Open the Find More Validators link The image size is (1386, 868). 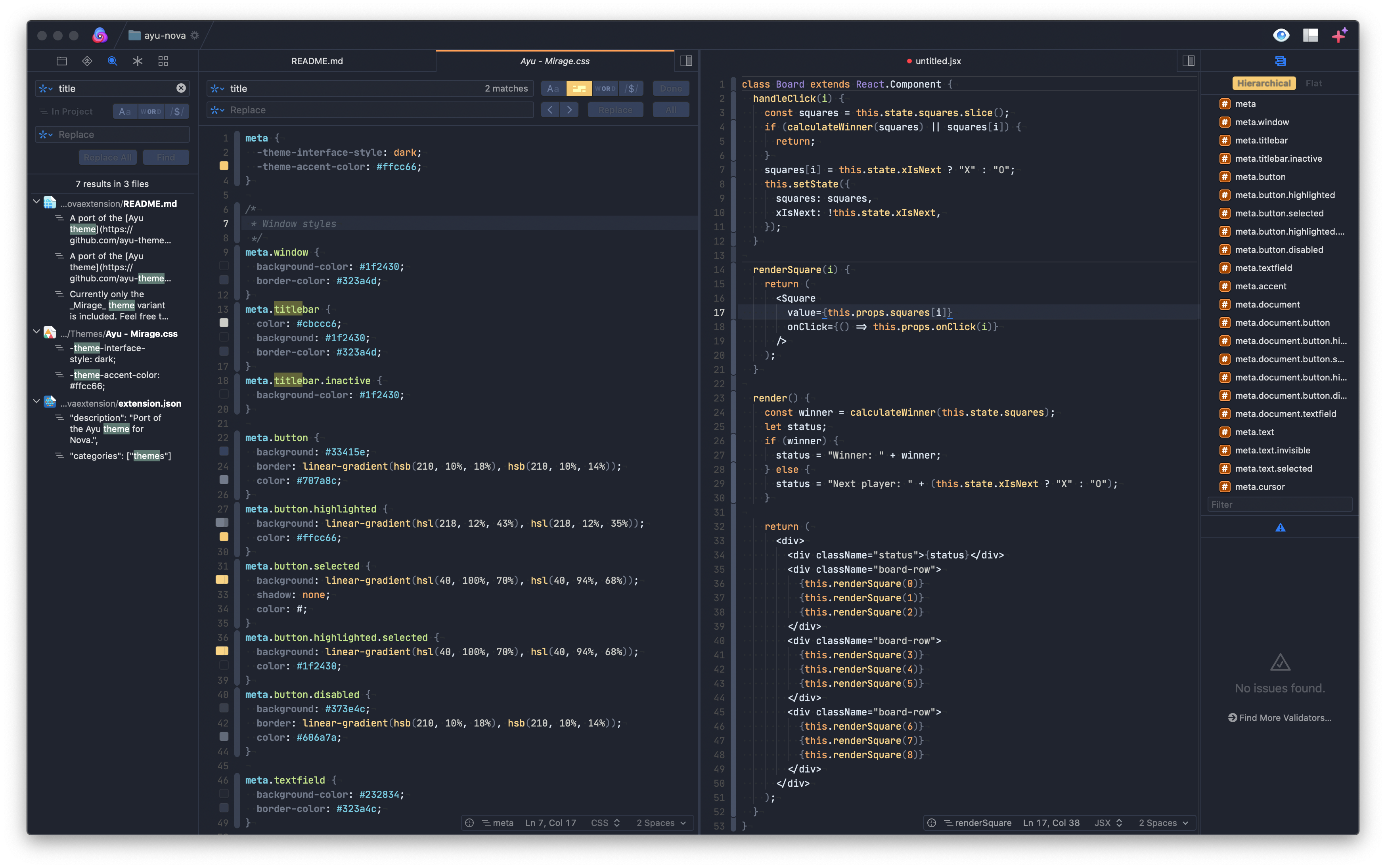point(1280,718)
